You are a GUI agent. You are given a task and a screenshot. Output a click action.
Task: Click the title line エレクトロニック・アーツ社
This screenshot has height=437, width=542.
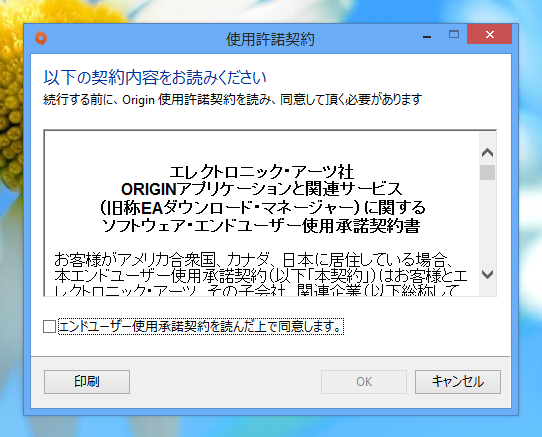tap(261, 172)
